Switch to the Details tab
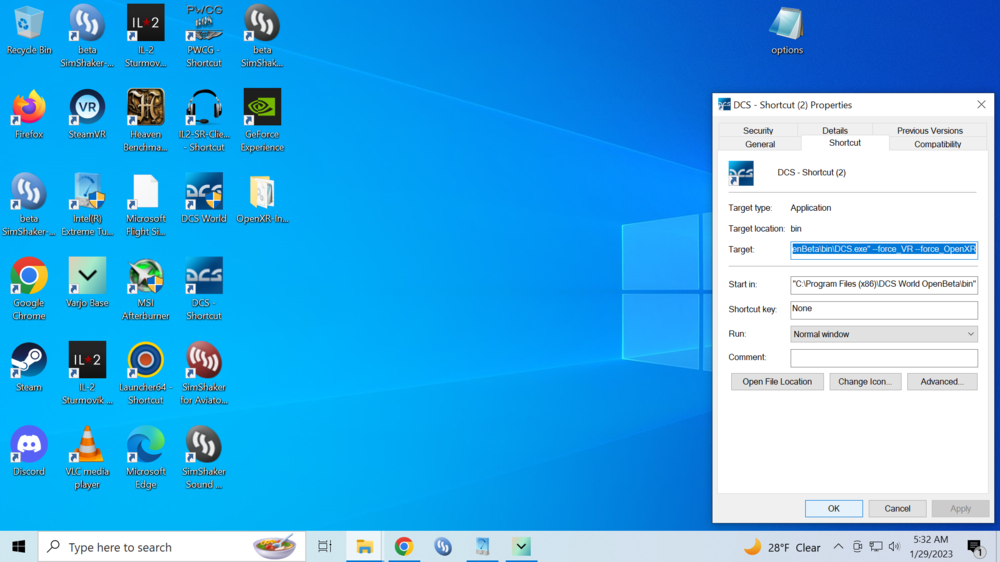The height and width of the screenshot is (562, 1000). [835, 130]
